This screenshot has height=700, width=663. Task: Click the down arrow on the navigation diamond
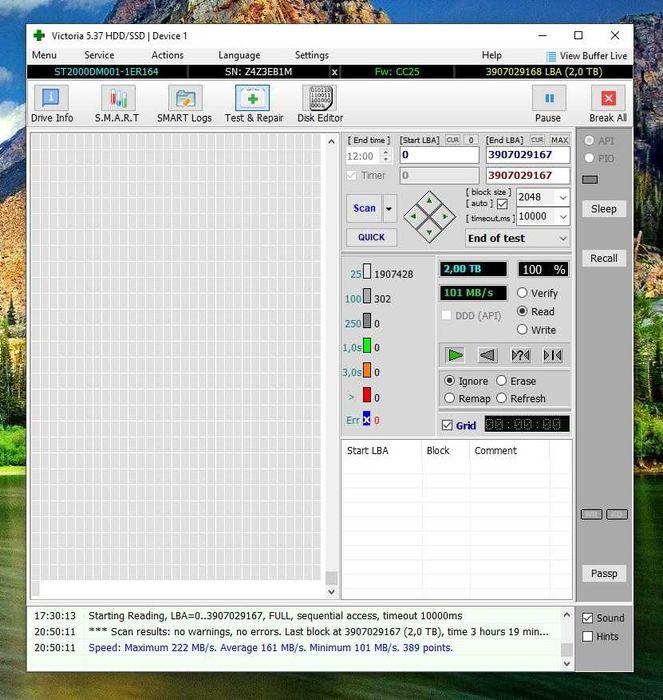click(429, 232)
